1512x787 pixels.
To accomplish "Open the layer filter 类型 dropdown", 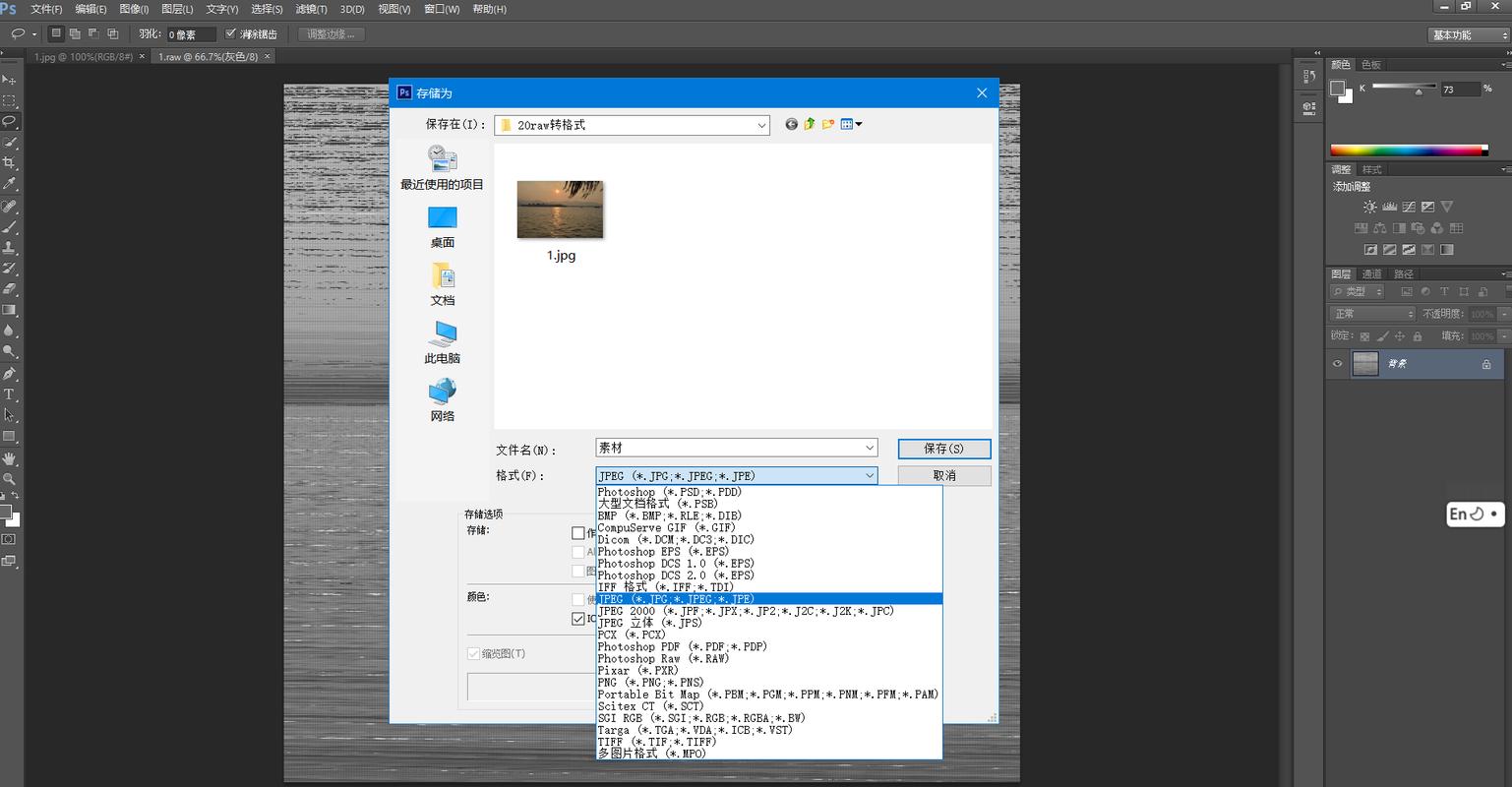I will (1358, 291).
